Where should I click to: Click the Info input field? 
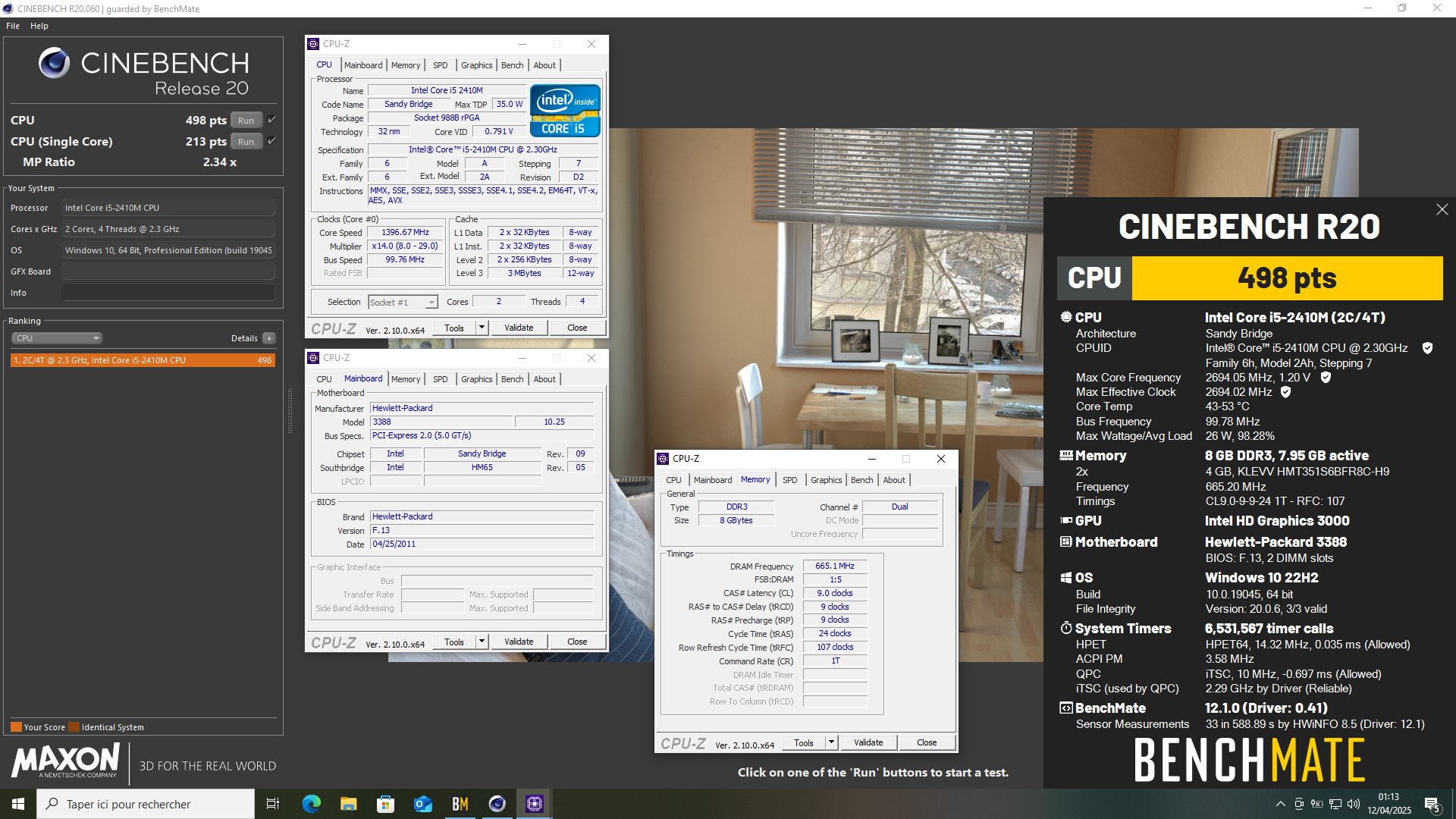point(168,293)
